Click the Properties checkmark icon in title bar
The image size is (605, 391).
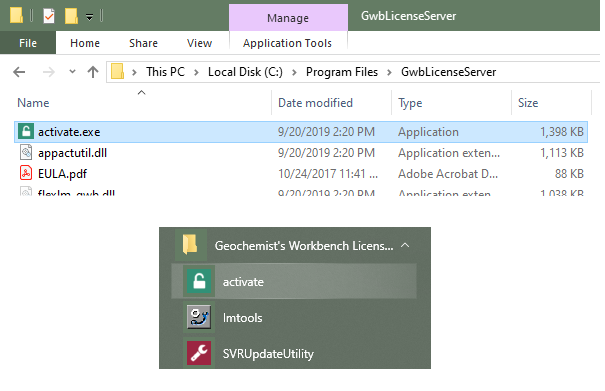pos(49,16)
